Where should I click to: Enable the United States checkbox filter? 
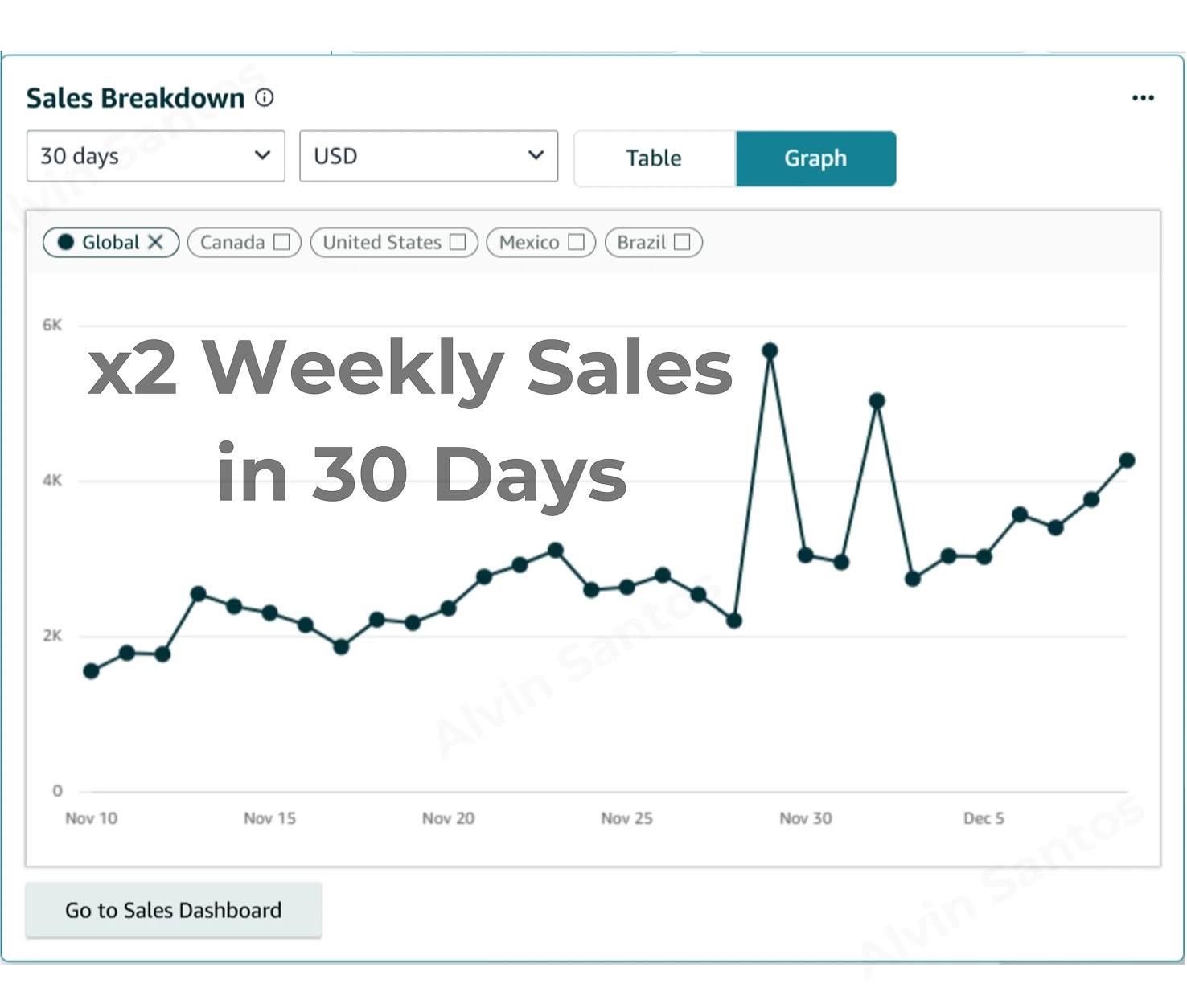pyautogui.click(x=458, y=242)
